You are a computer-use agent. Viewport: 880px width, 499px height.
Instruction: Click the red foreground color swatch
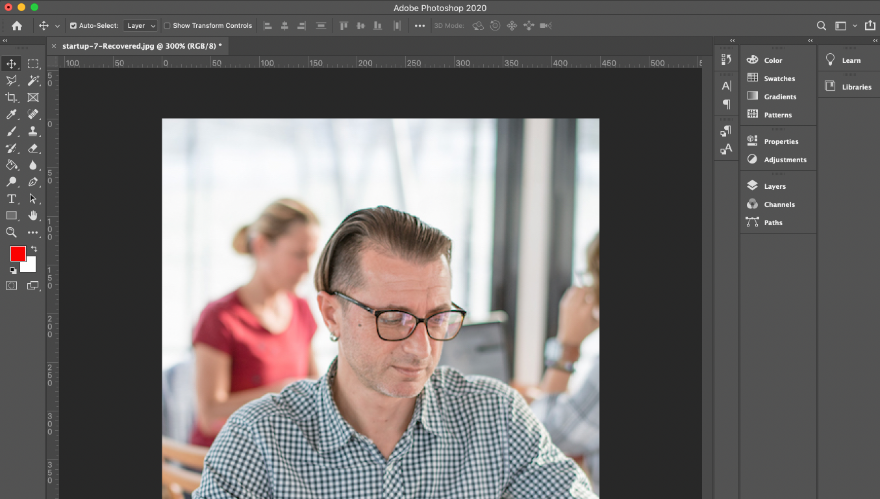tap(18, 254)
